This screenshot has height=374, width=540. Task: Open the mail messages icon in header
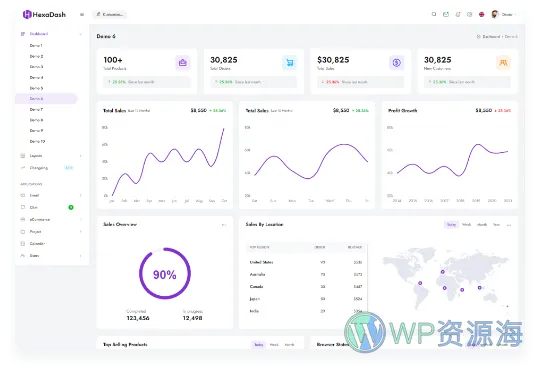[446, 14]
